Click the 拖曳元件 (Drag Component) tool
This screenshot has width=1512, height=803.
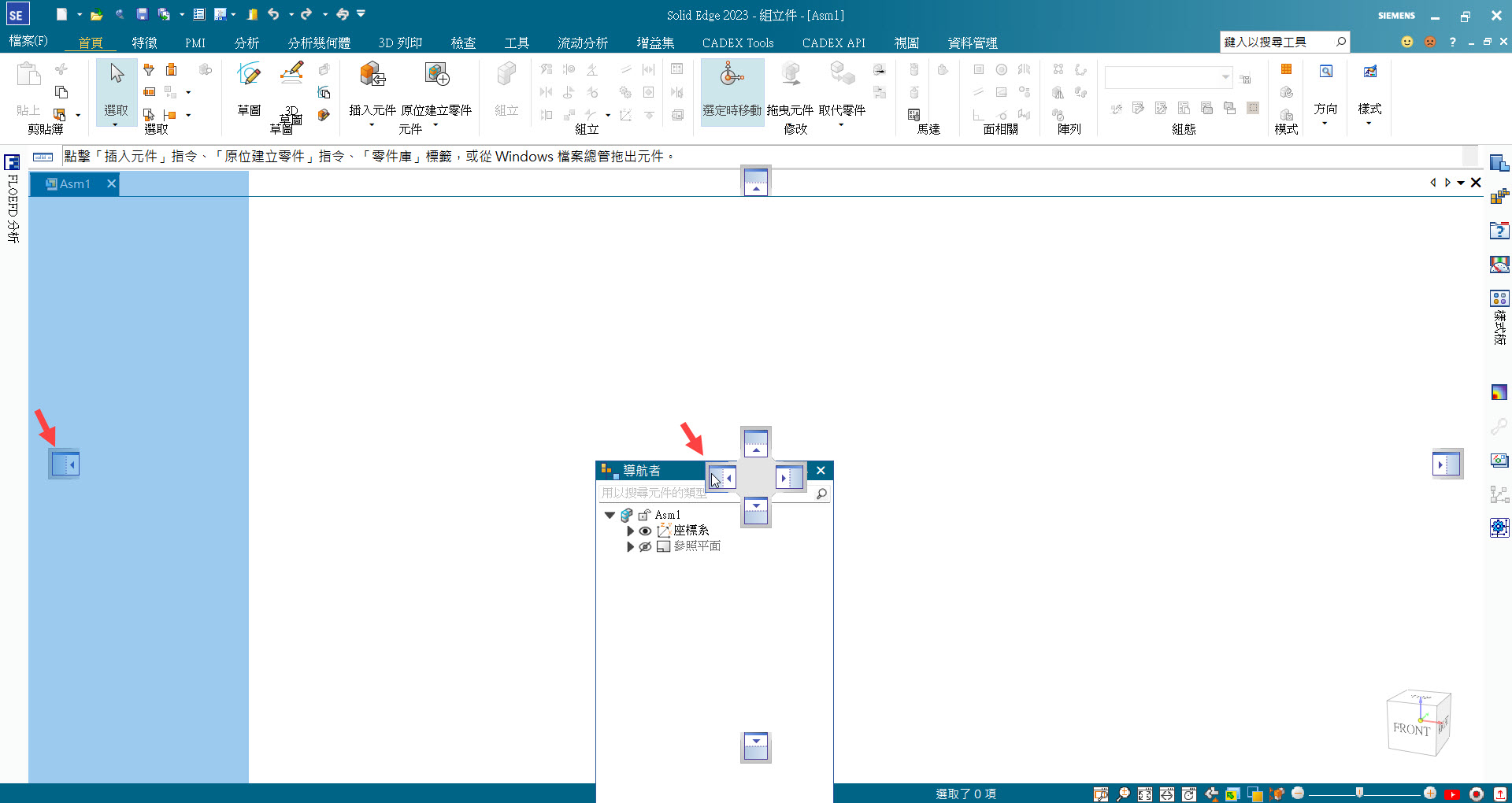pos(790,88)
